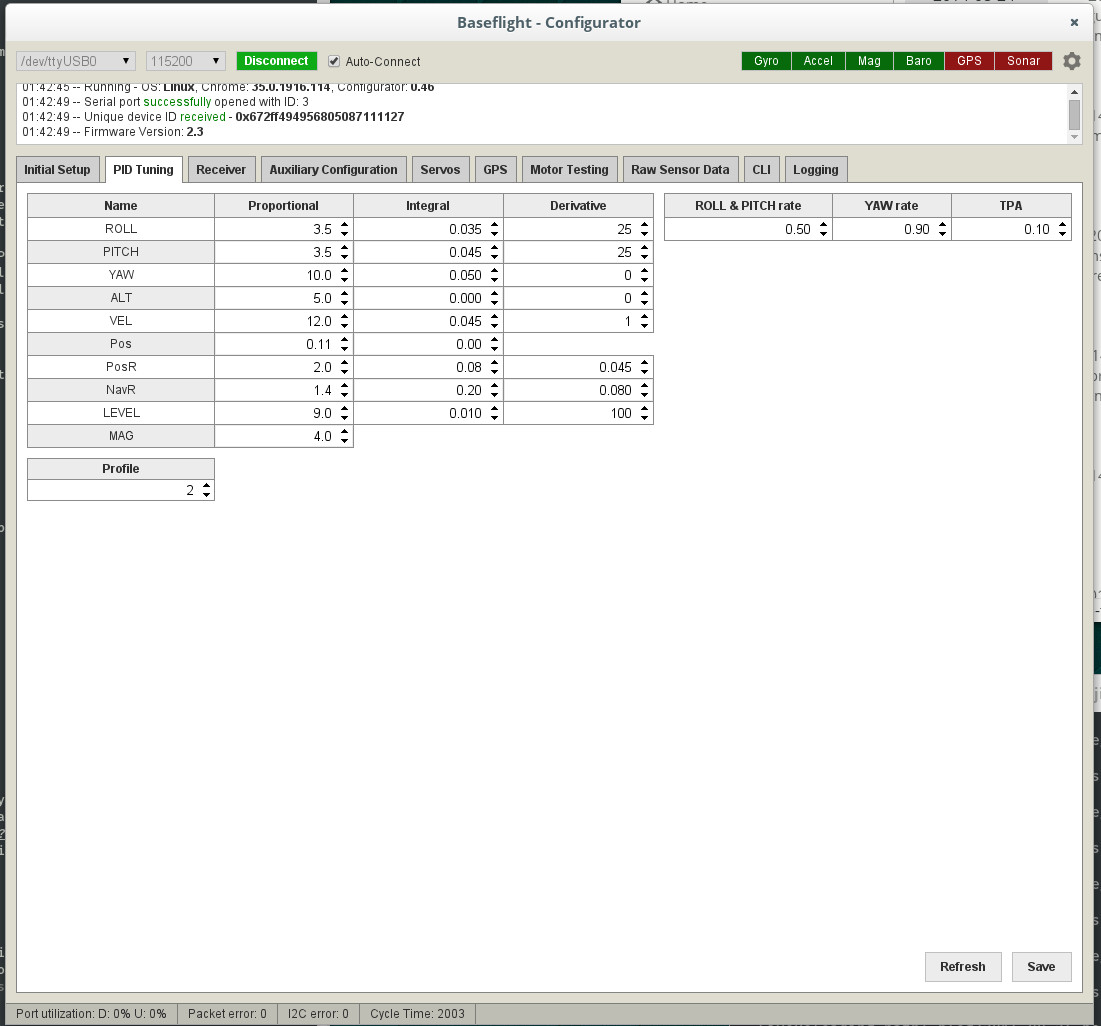
Task: Click the Port utilization status text
Action: coord(91,1013)
